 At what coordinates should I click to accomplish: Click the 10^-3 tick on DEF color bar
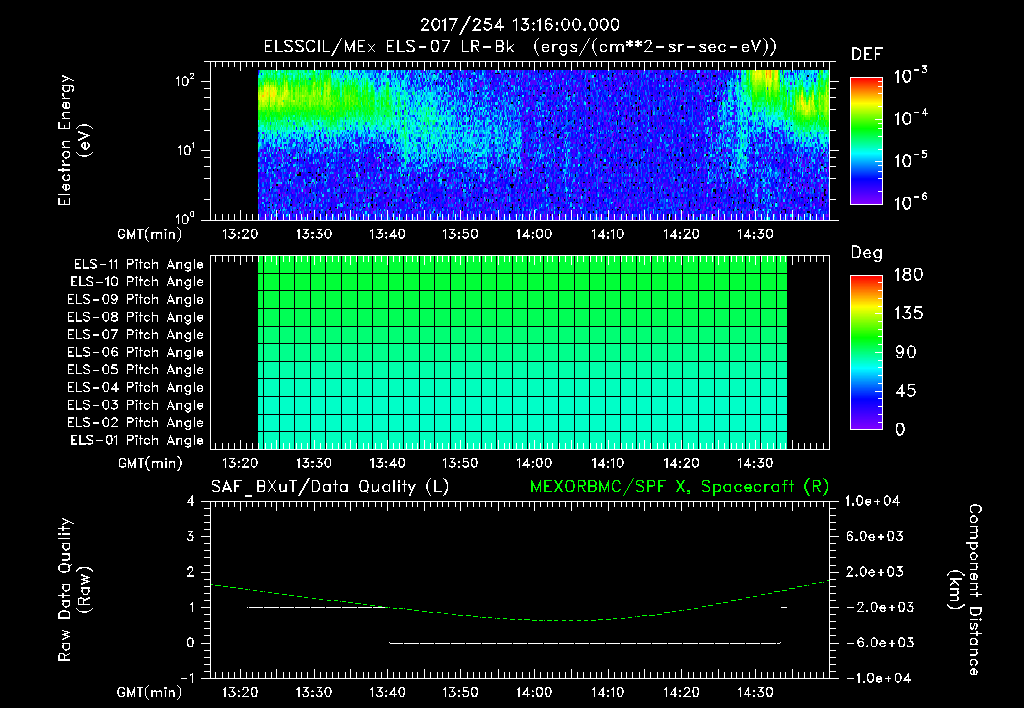click(910, 75)
